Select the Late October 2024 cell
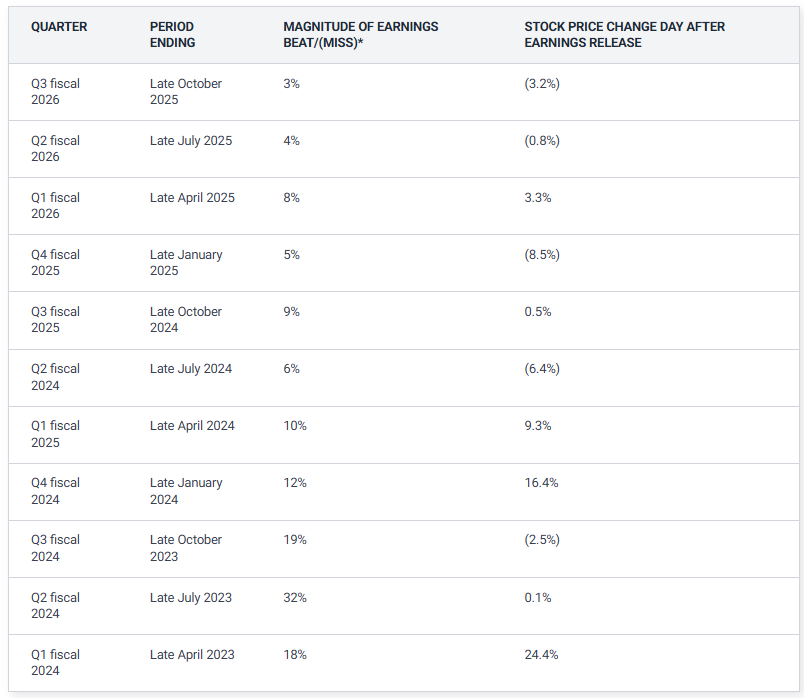Image resolution: width=804 pixels, height=698 pixels. point(186,320)
